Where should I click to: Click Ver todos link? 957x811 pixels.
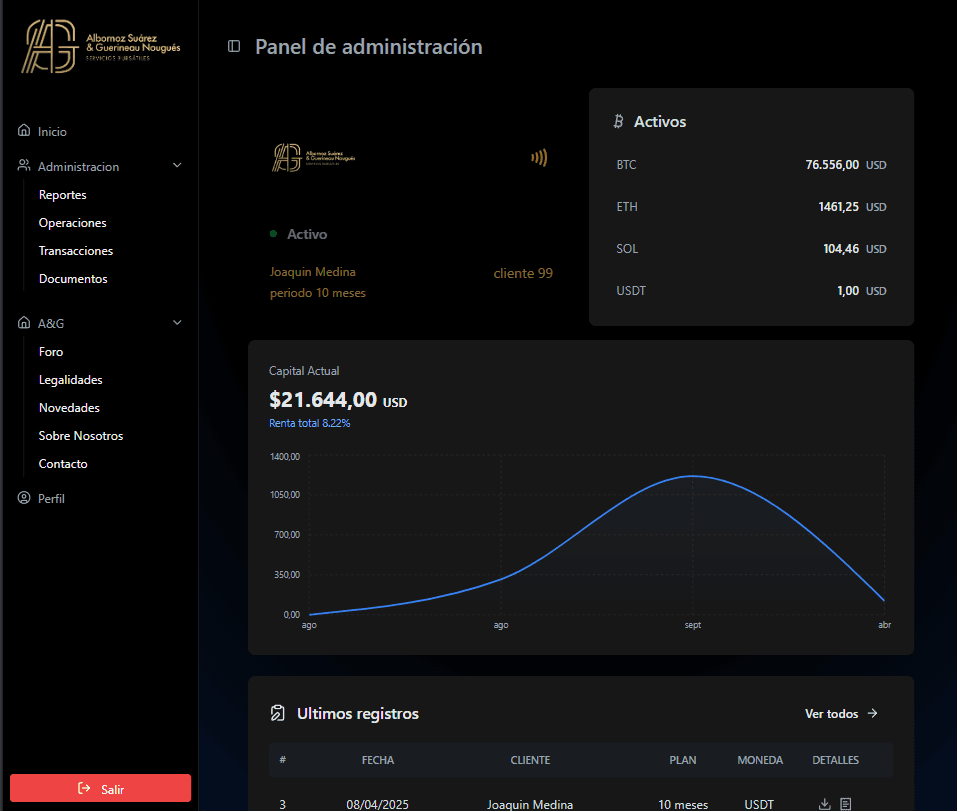841,714
